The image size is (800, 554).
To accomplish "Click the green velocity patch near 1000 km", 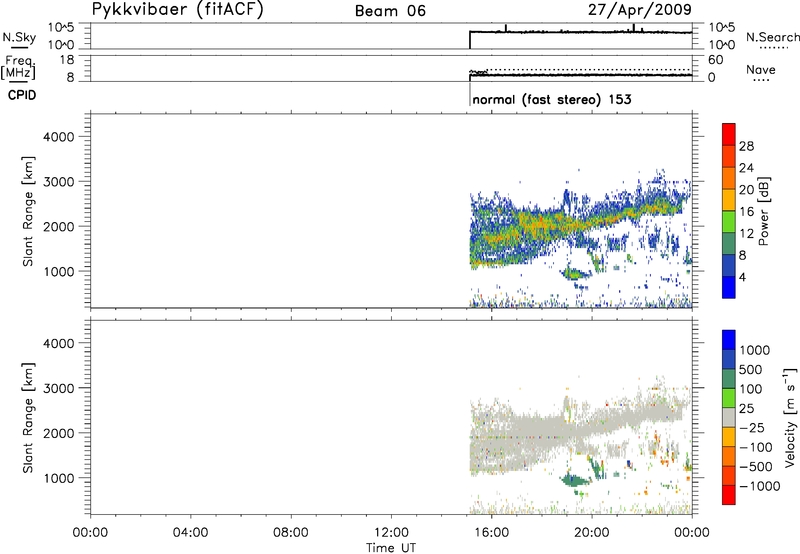I will click(x=575, y=480).
